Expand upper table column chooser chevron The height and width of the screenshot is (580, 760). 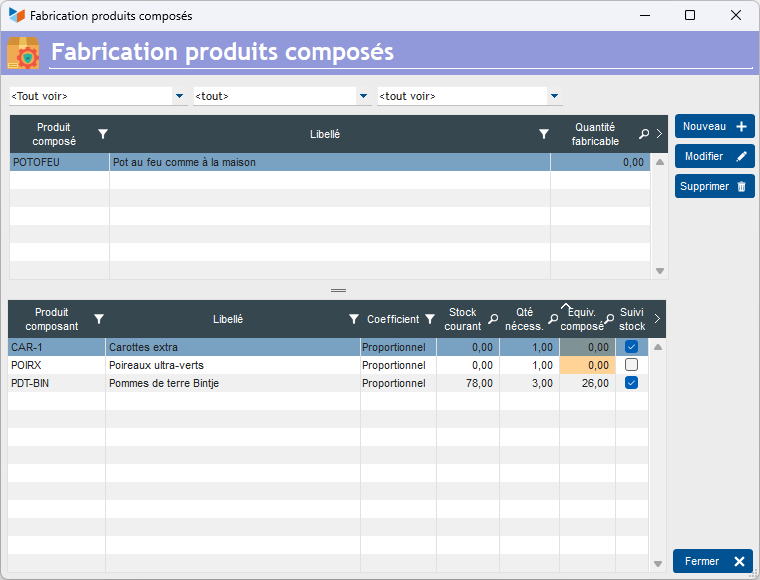click(x=659, y=134)
